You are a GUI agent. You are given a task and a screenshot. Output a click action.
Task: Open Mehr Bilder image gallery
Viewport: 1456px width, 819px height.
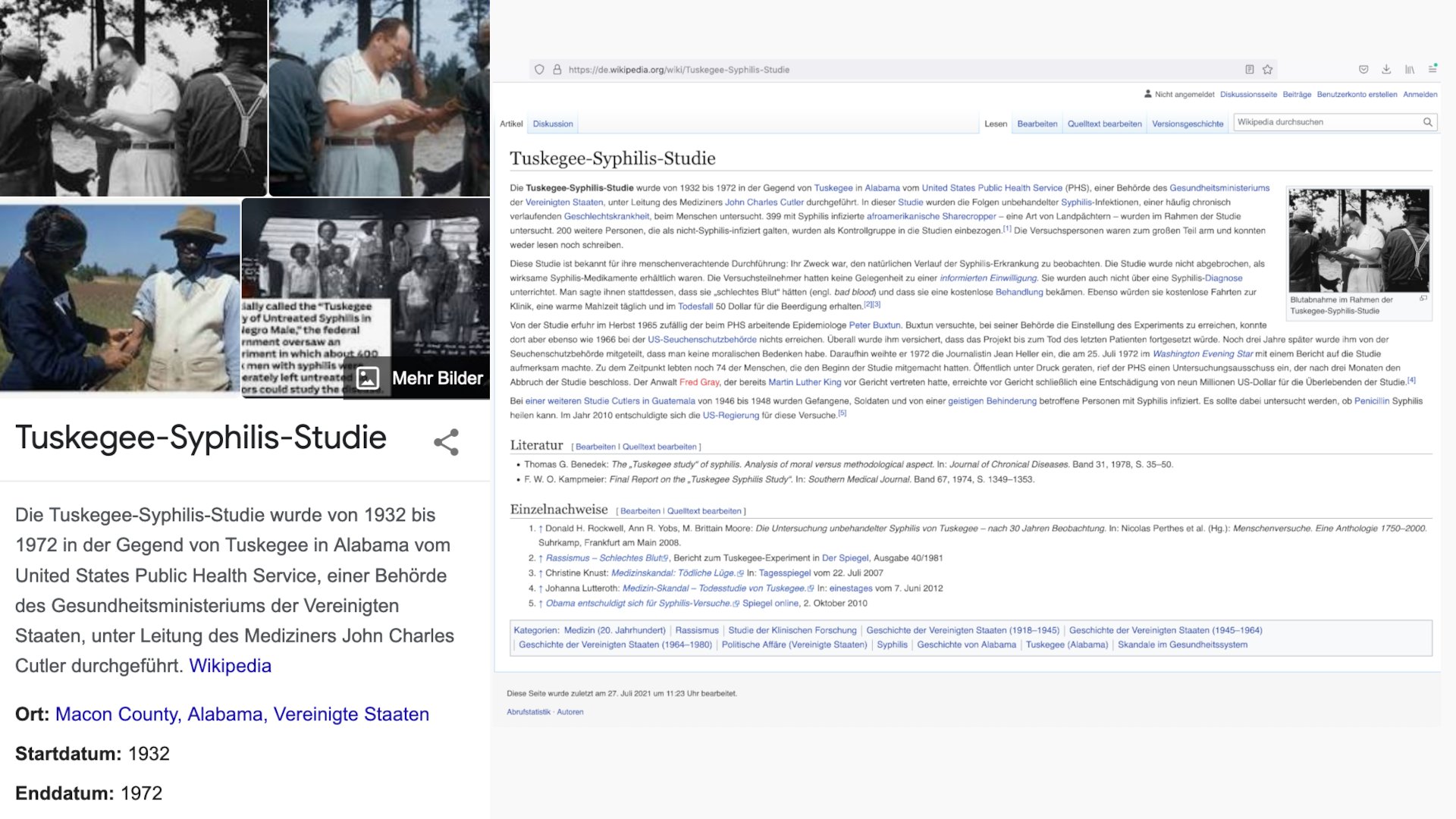point(419,378)
